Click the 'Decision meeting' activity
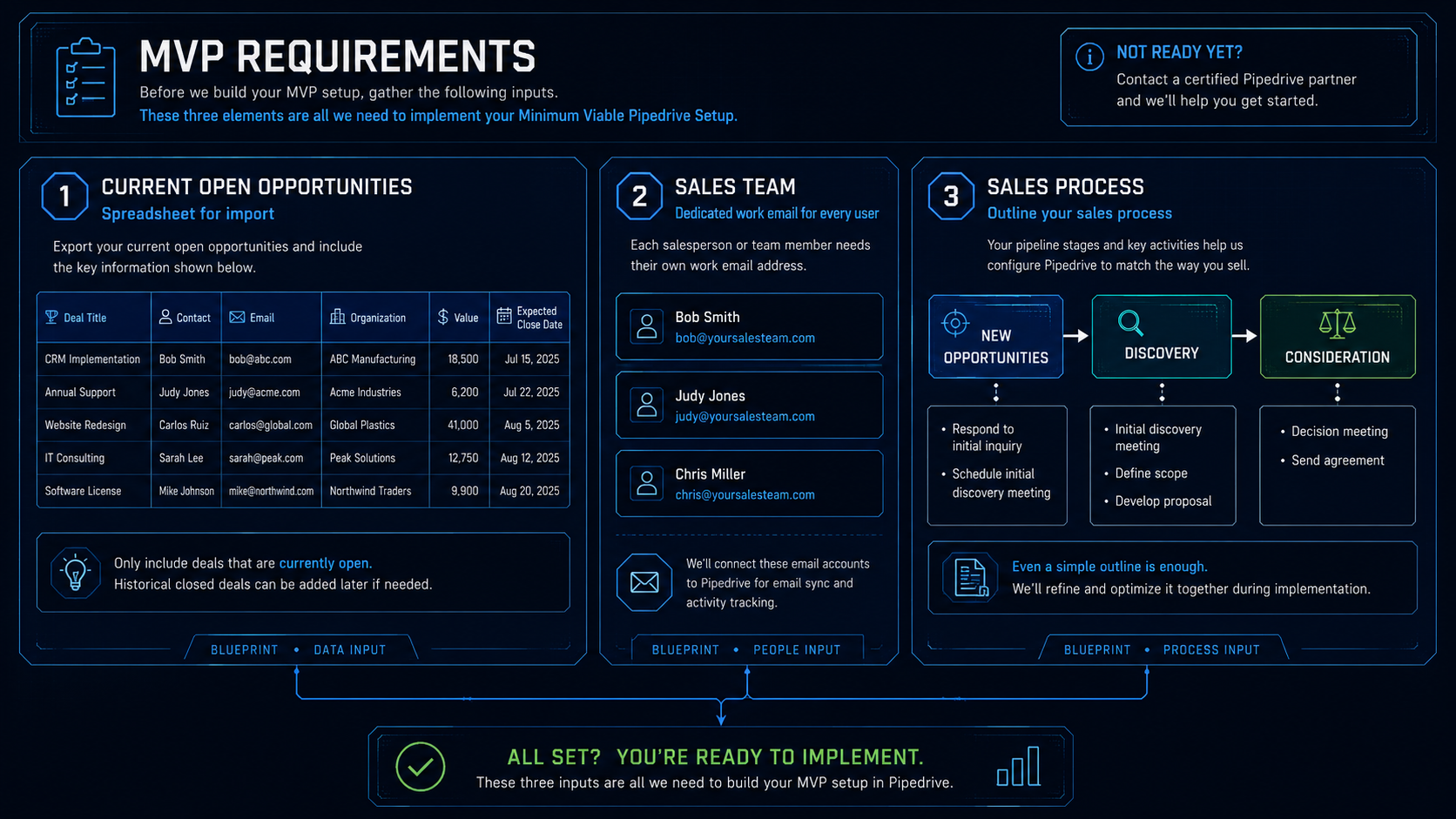 point(1339,432)
